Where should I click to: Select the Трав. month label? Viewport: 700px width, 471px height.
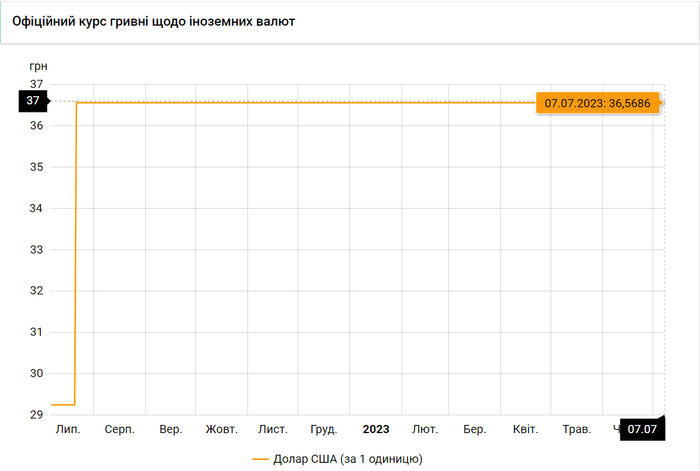(577, 429)
